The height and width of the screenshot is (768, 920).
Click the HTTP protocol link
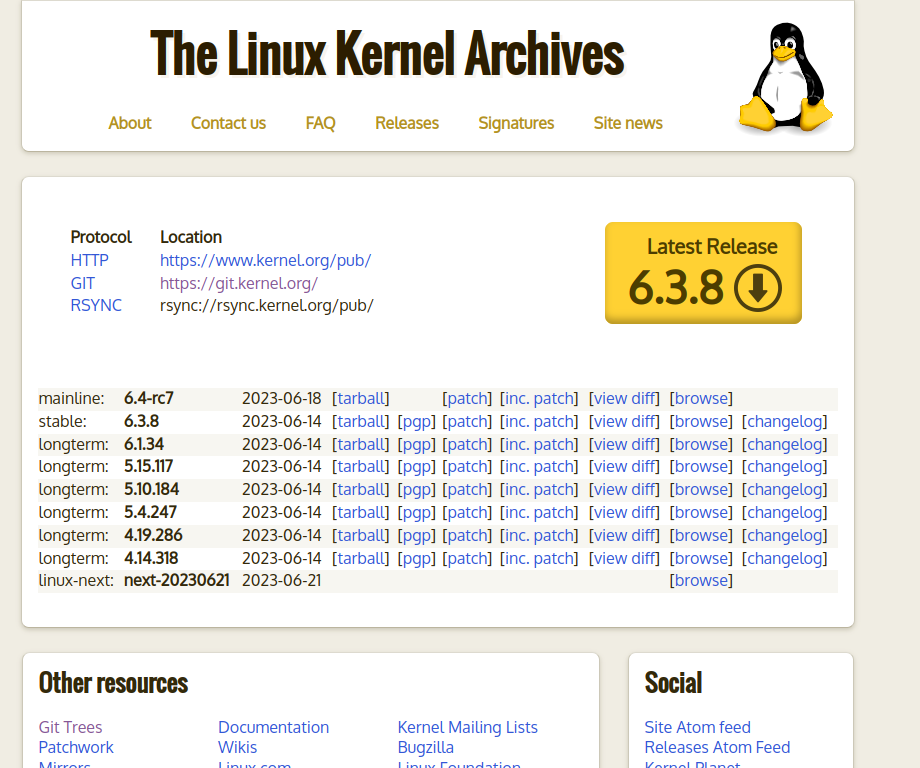point(89,260)
